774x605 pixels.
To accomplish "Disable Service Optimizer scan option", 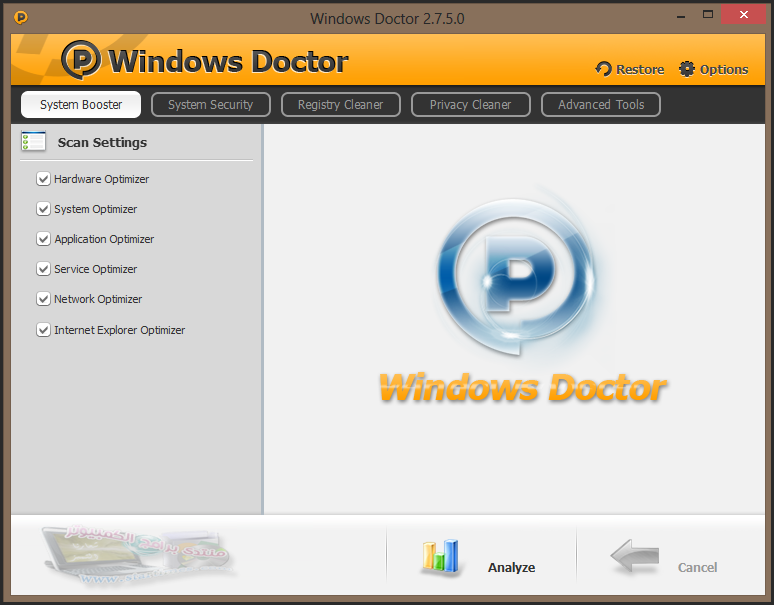I will (43, 269).
